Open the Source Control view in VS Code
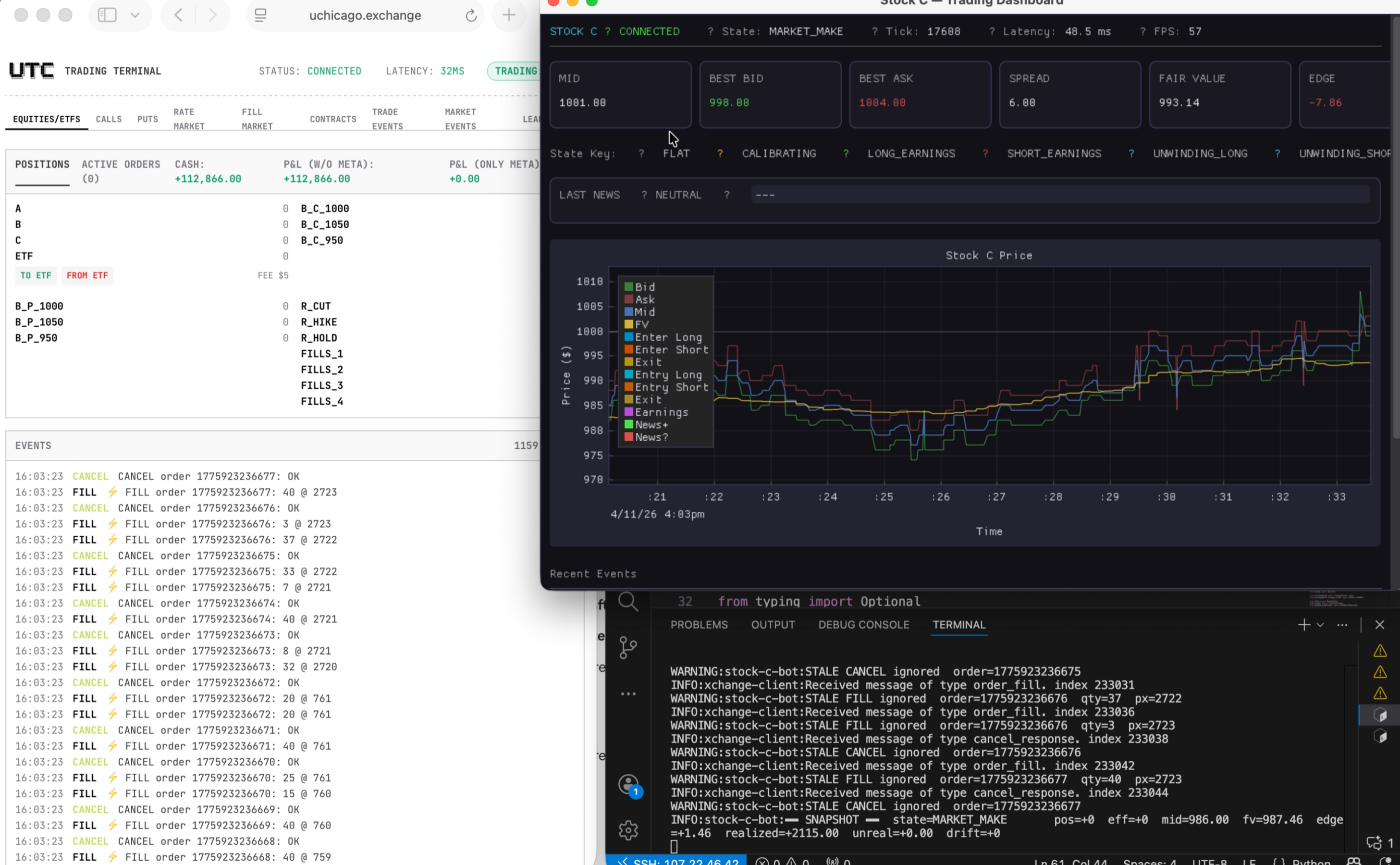1400x865 pixels. coord(628,648)
